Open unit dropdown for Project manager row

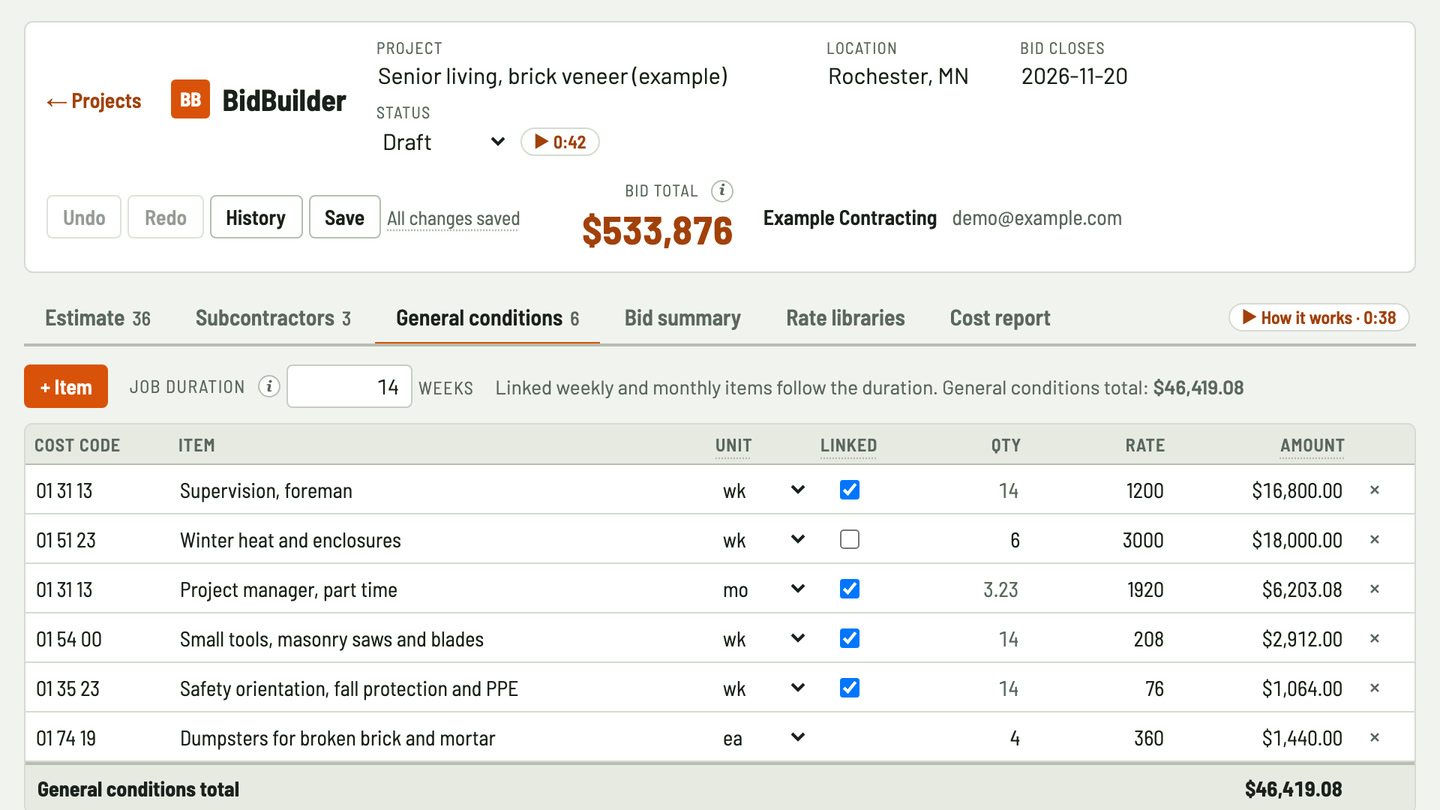(764, 589)
